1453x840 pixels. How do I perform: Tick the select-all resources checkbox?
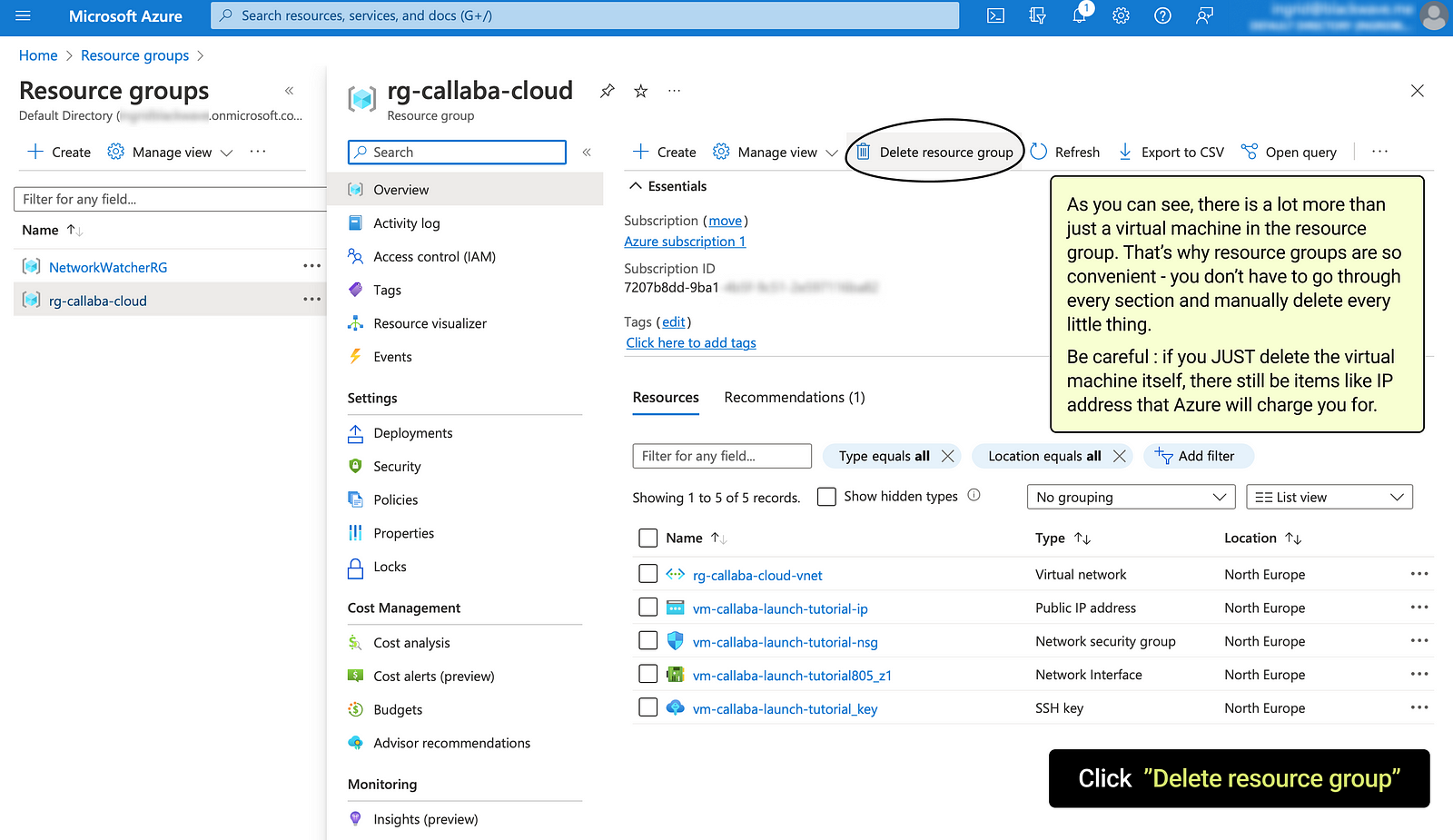point(647,539)
